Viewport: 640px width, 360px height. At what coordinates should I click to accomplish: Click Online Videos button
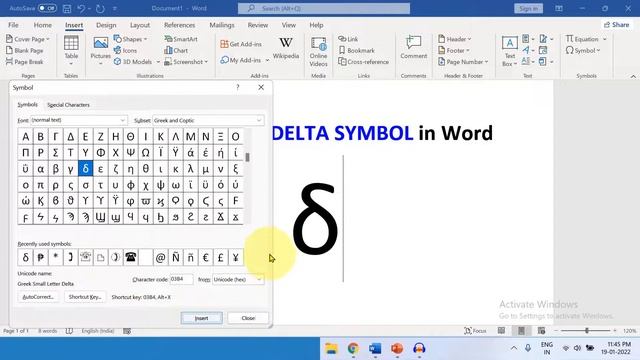point(318,51)
